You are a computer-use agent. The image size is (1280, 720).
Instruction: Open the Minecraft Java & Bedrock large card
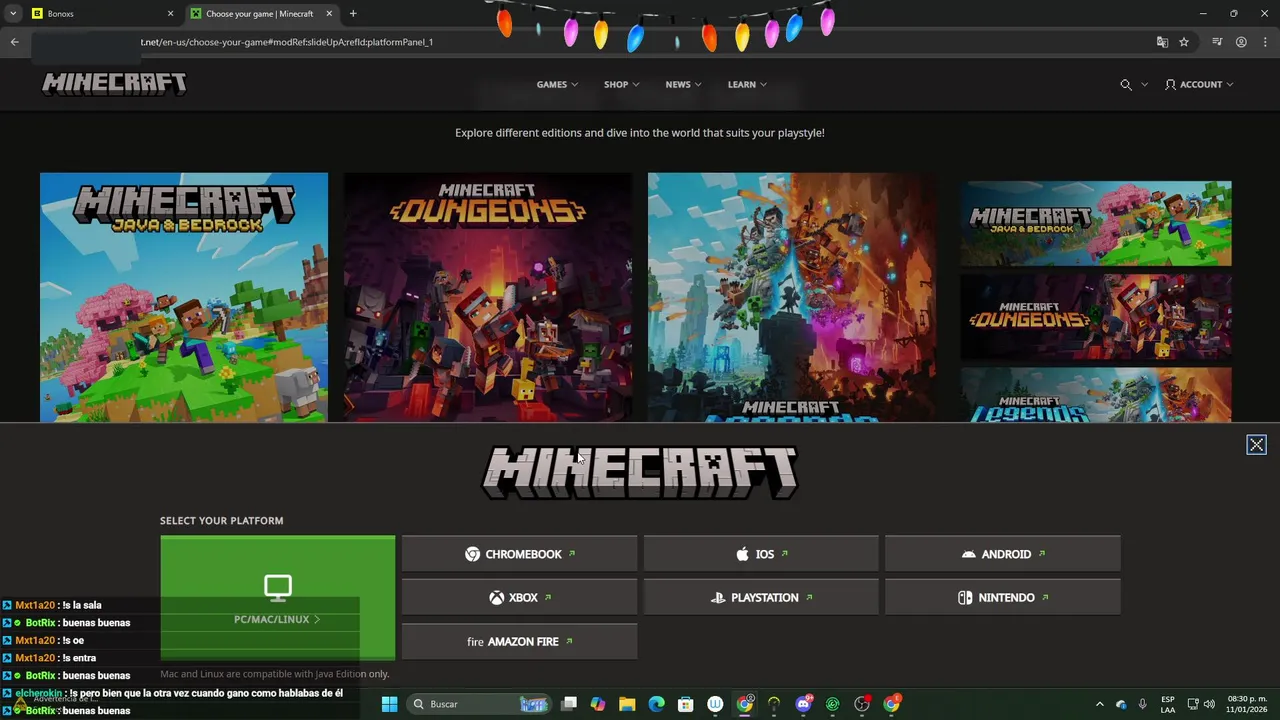(184, 297)
